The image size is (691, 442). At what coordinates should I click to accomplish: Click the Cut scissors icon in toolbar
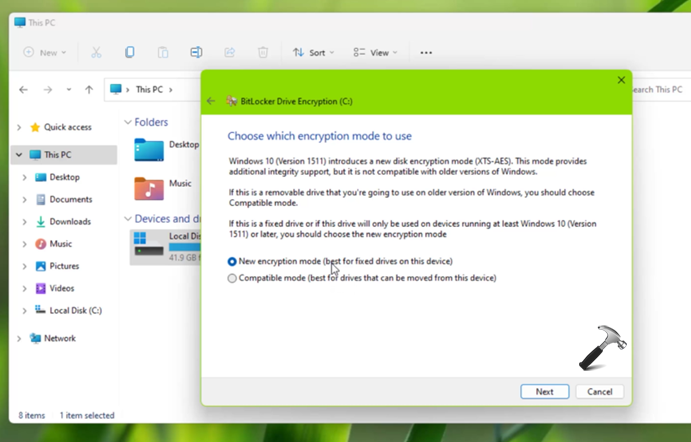click(x=96, y=52)
